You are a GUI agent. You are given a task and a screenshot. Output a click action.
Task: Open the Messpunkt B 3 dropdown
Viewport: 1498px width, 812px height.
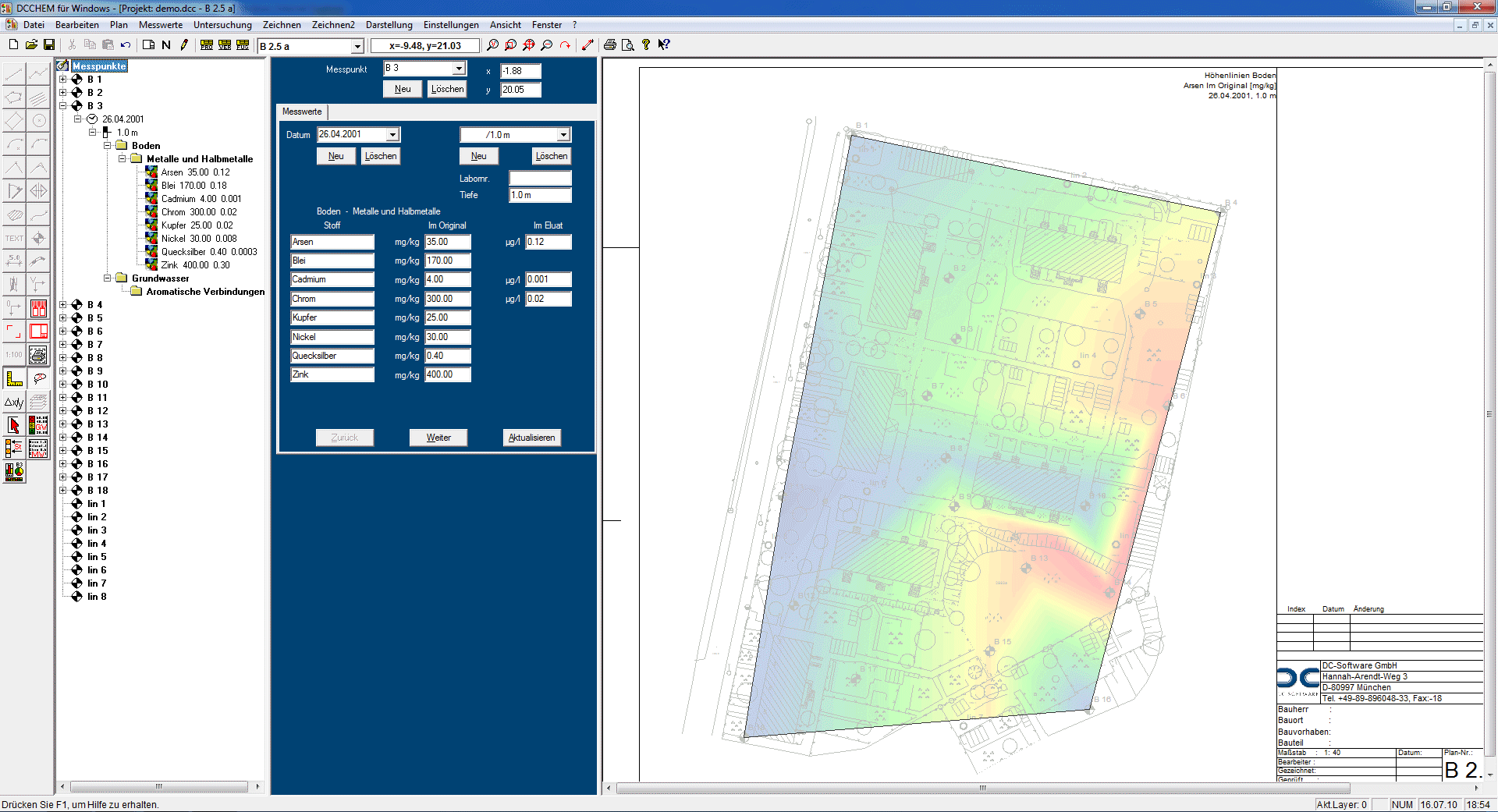[x=459, y=69]
